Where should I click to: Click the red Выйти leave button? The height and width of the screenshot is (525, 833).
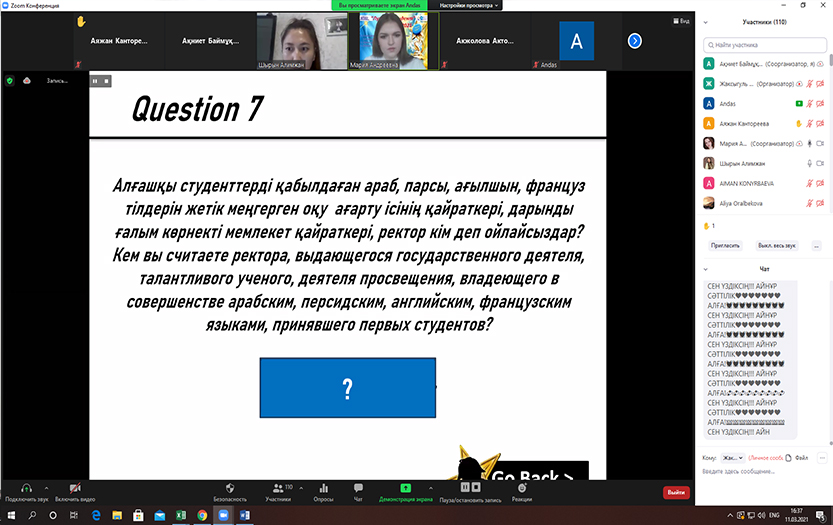coord(676,492)
